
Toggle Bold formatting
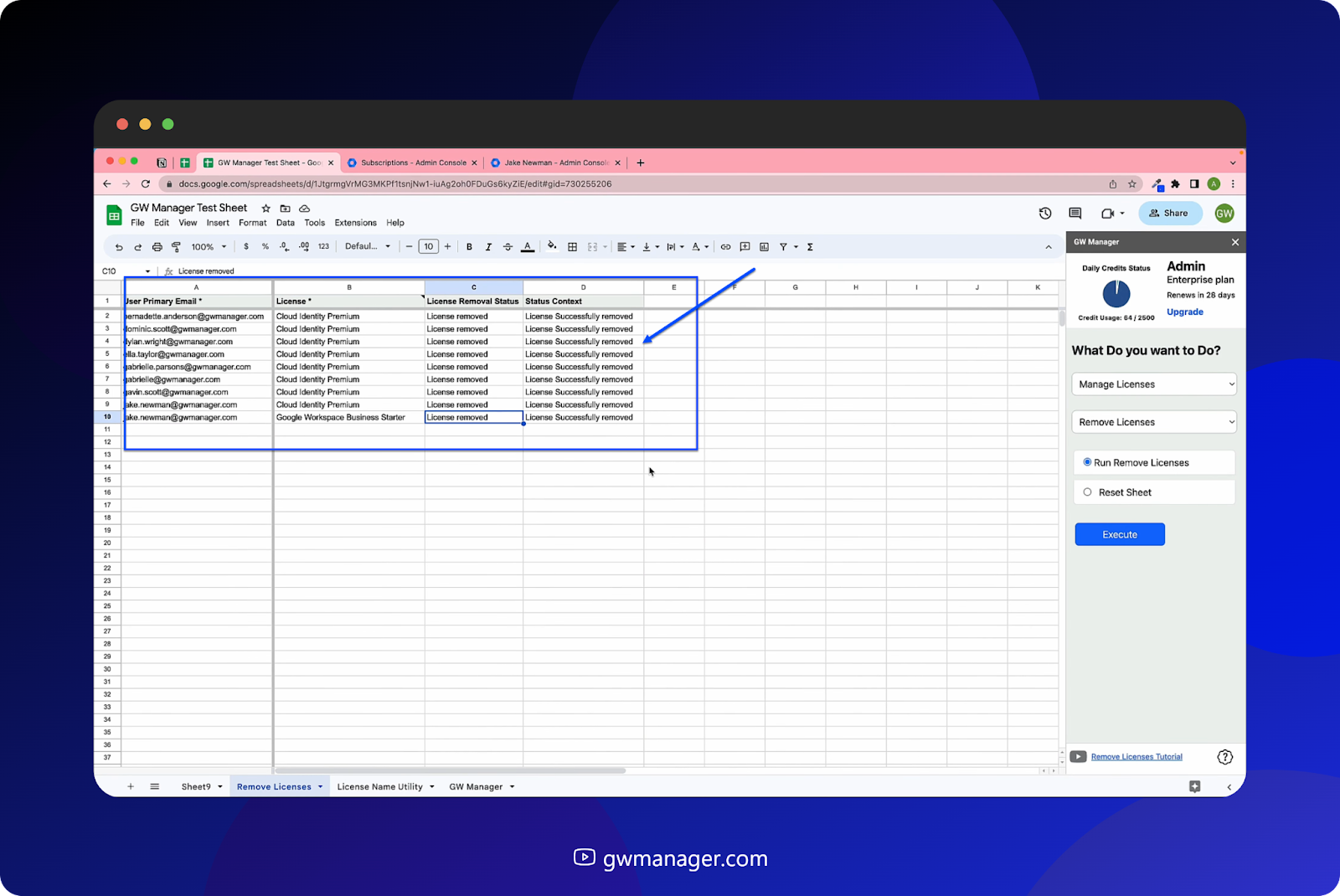tap(469, 246)
